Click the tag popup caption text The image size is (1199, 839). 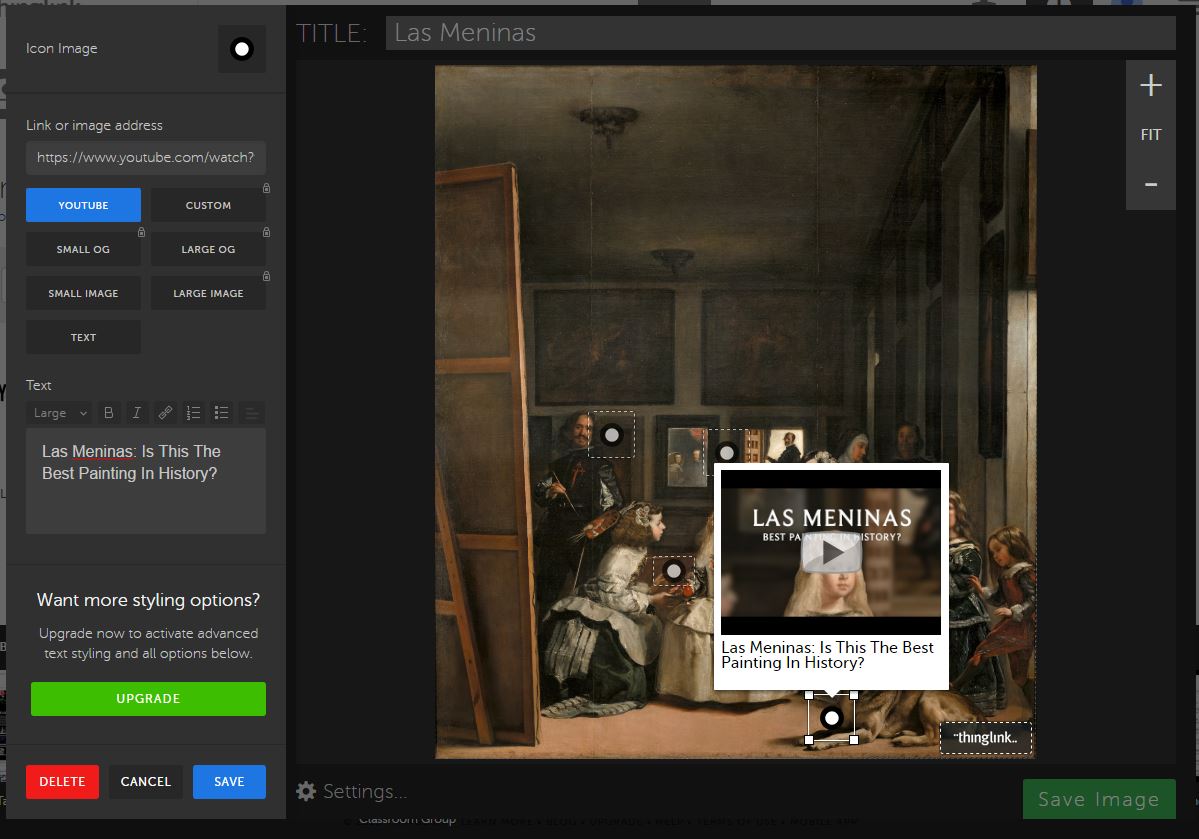(827, 655)
